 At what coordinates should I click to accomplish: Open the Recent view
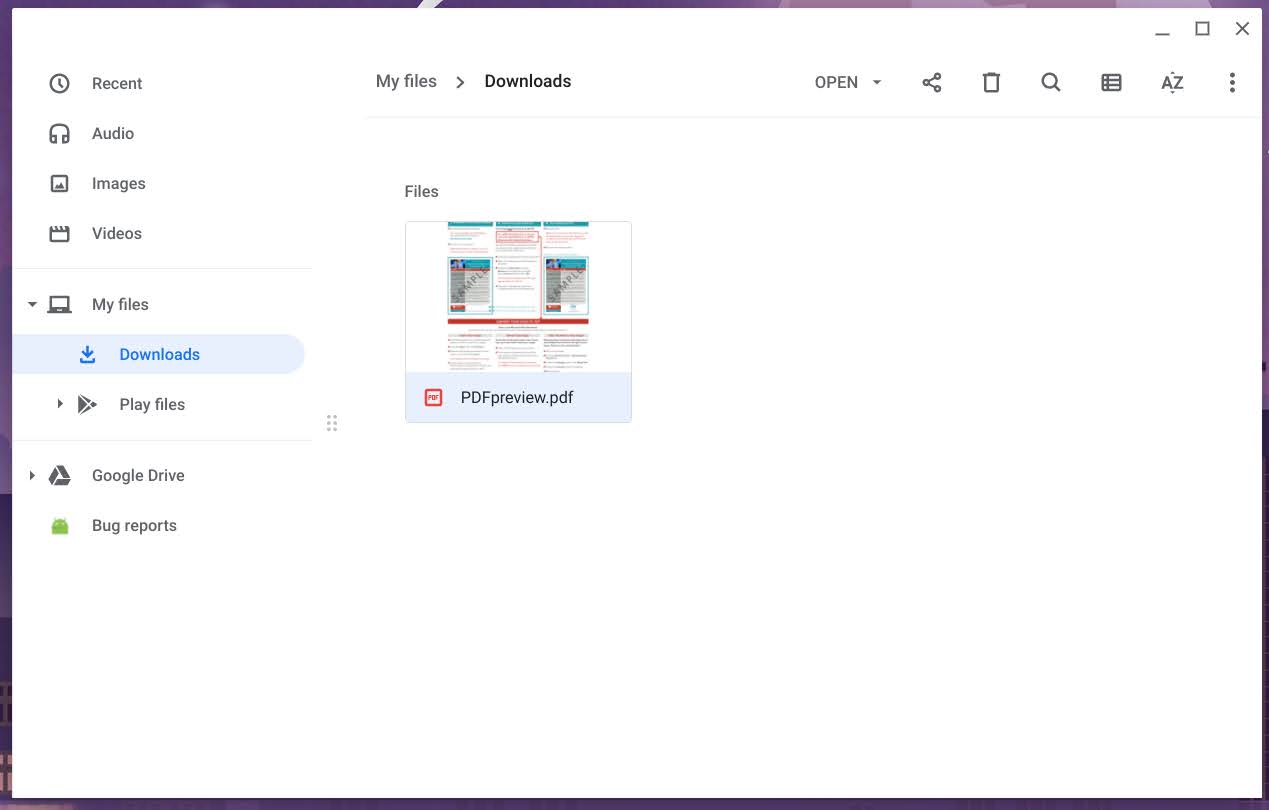coord(117,83)
